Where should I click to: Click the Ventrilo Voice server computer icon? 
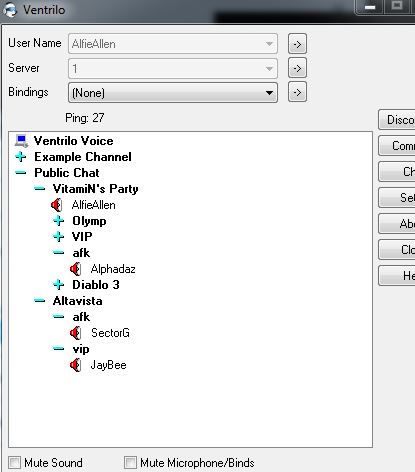(21, 141)
